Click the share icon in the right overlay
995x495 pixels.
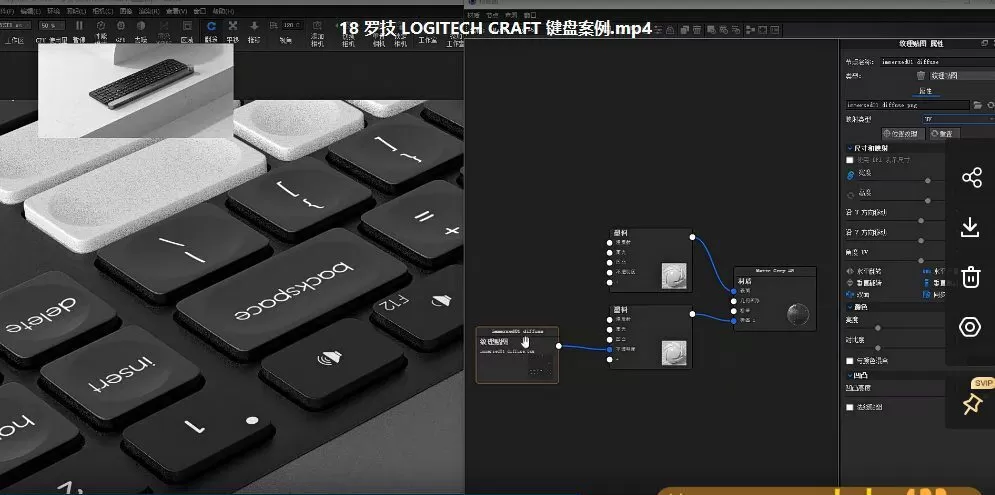972,178
